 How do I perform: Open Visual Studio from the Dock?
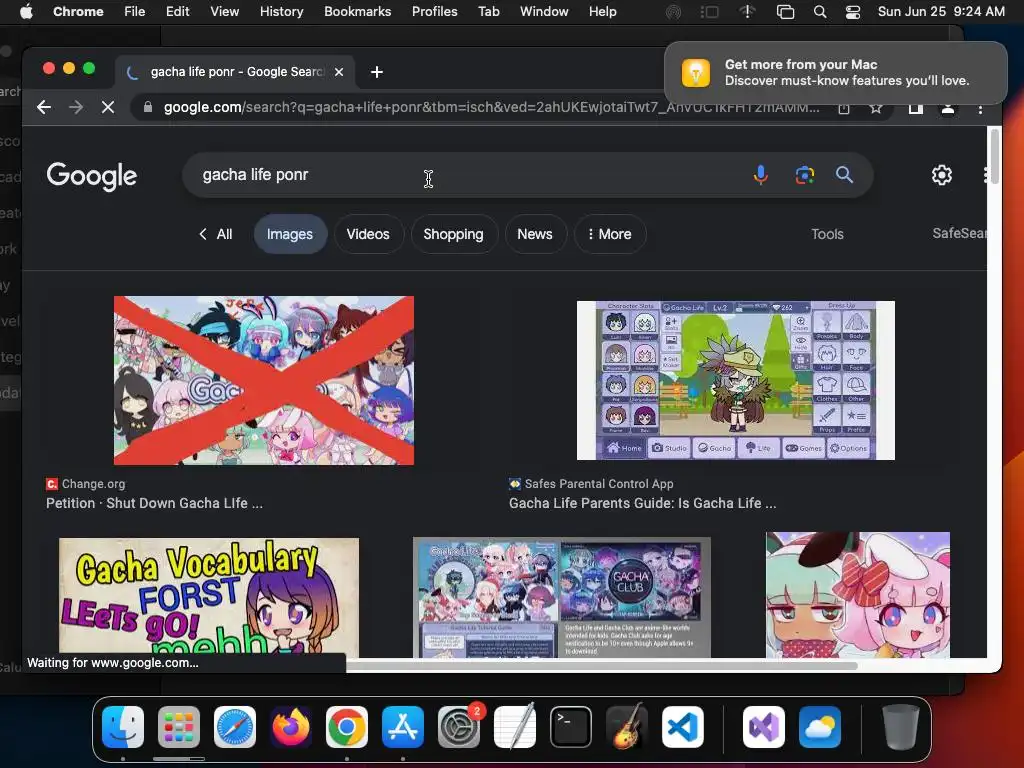[763, 727]
